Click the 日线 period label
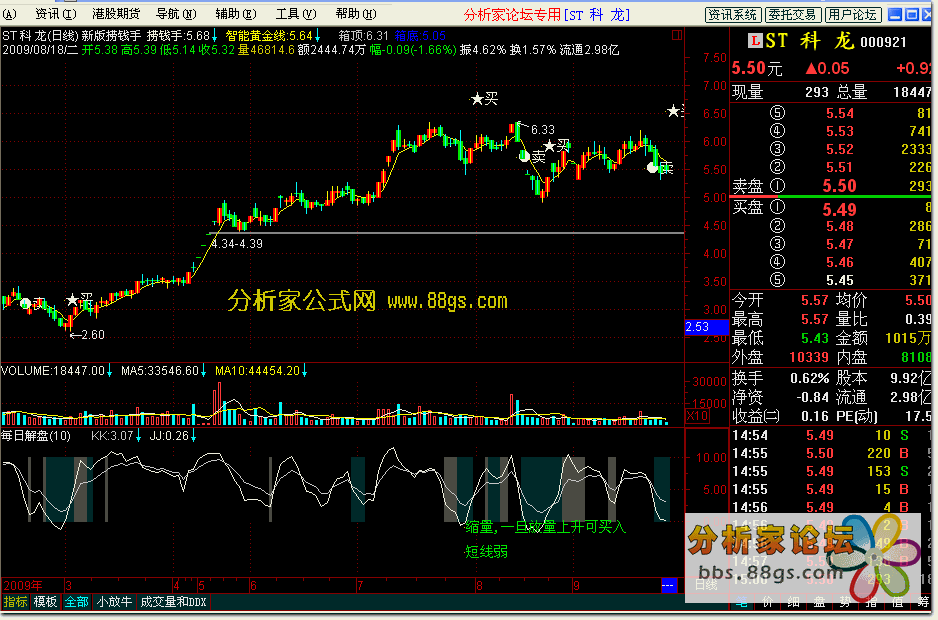The image size is (938, 620). pos(705,585)
